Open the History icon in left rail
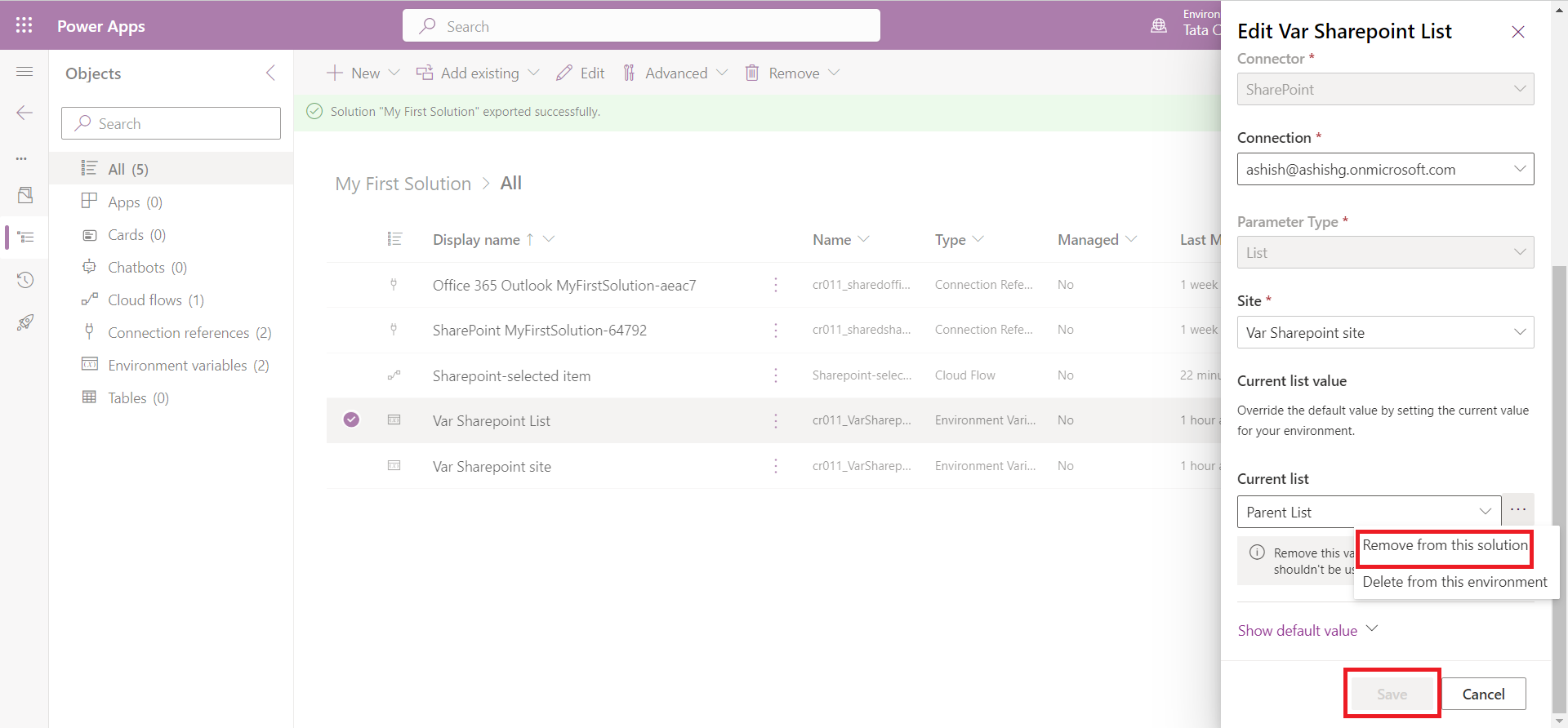The height and width of the screenshot is (728, 1568). [x=24, y=281]
